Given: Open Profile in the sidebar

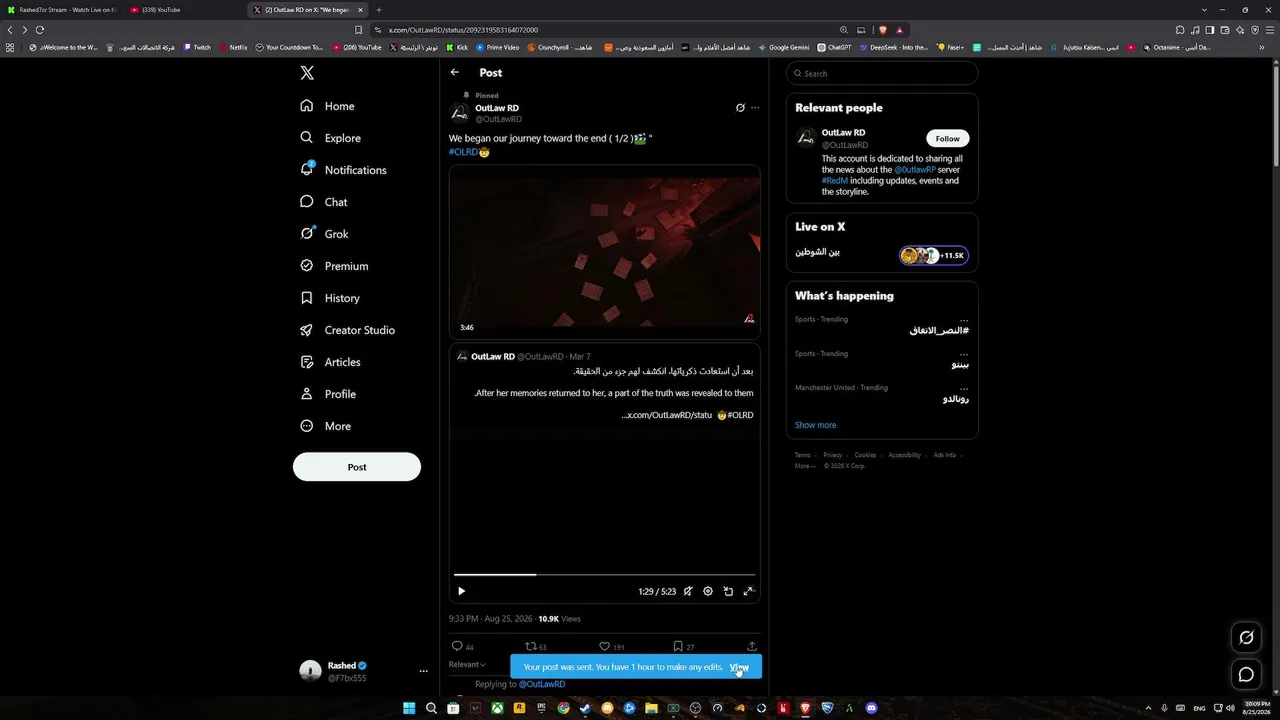Looking at the screenshot, I should (x=327, y=394).
